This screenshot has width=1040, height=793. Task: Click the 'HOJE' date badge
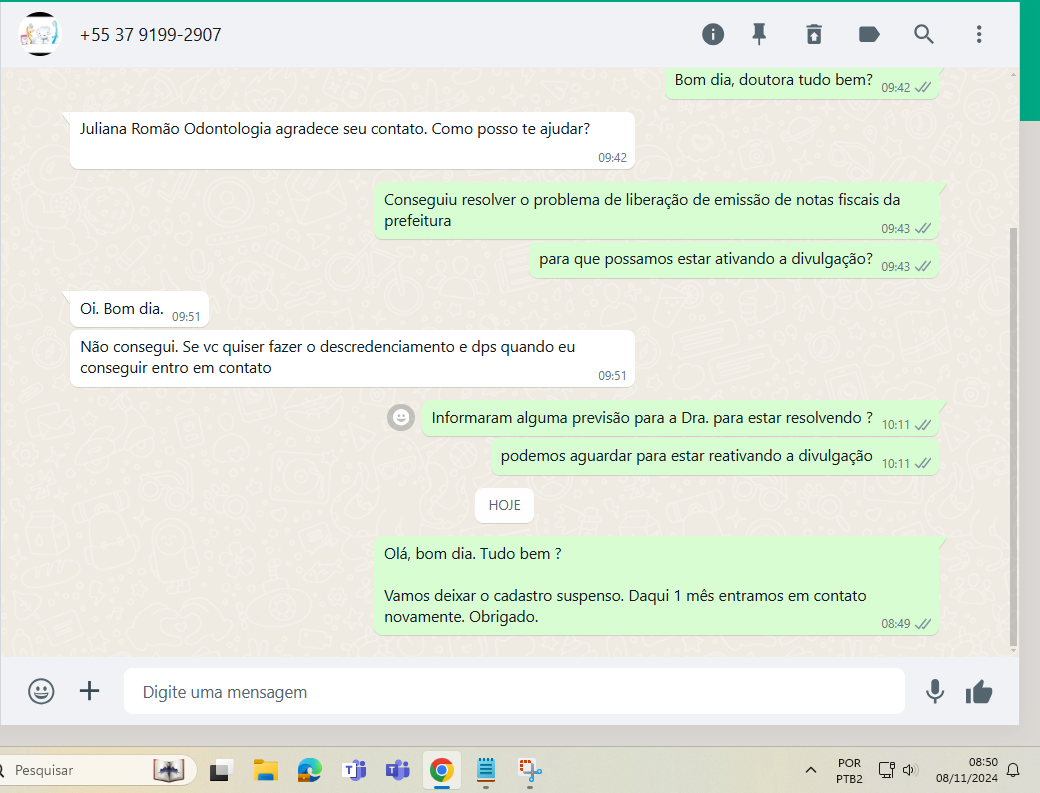point(504,506)
